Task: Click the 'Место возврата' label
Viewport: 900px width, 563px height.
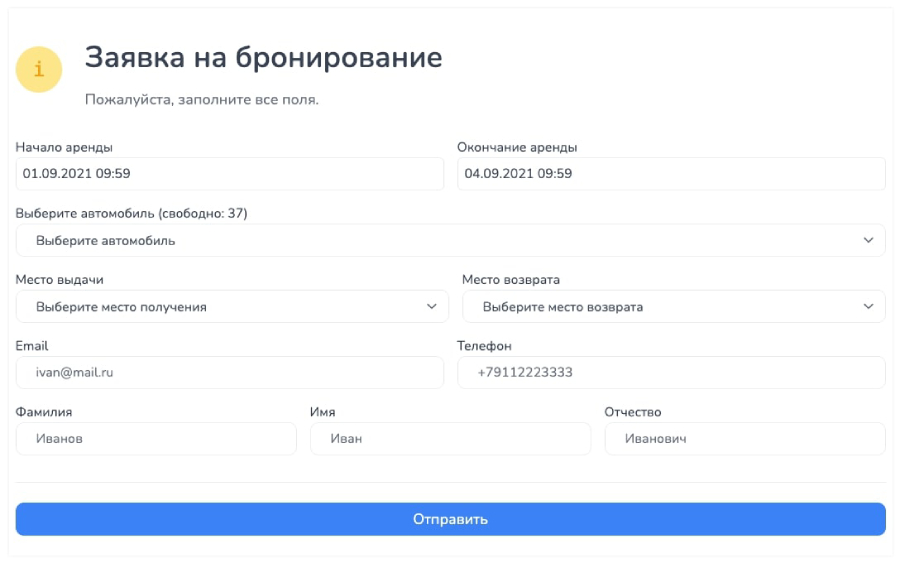Action: click(x=511, y=279)
